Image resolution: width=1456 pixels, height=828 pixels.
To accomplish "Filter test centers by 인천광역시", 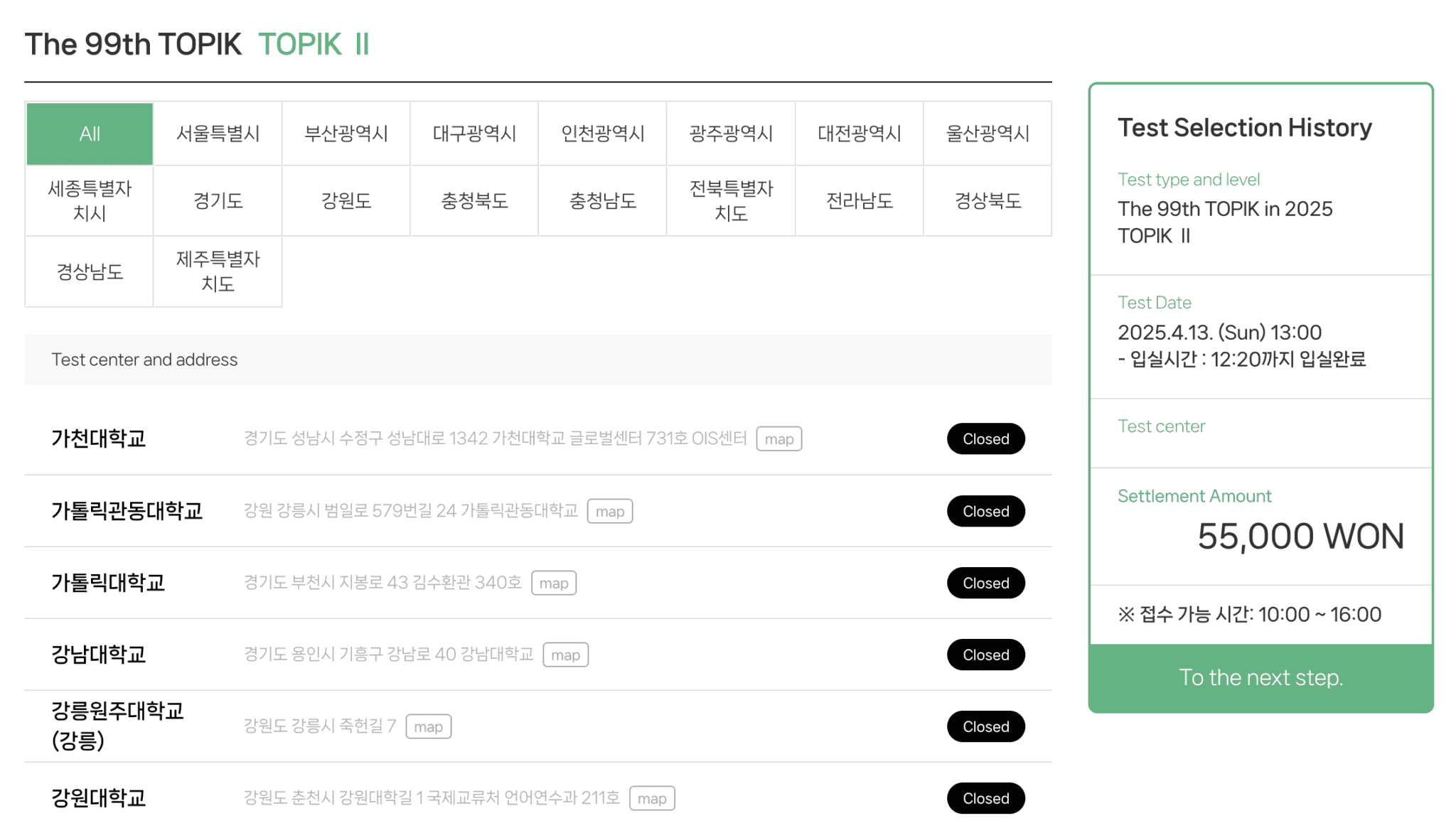I will pos(602,134).
